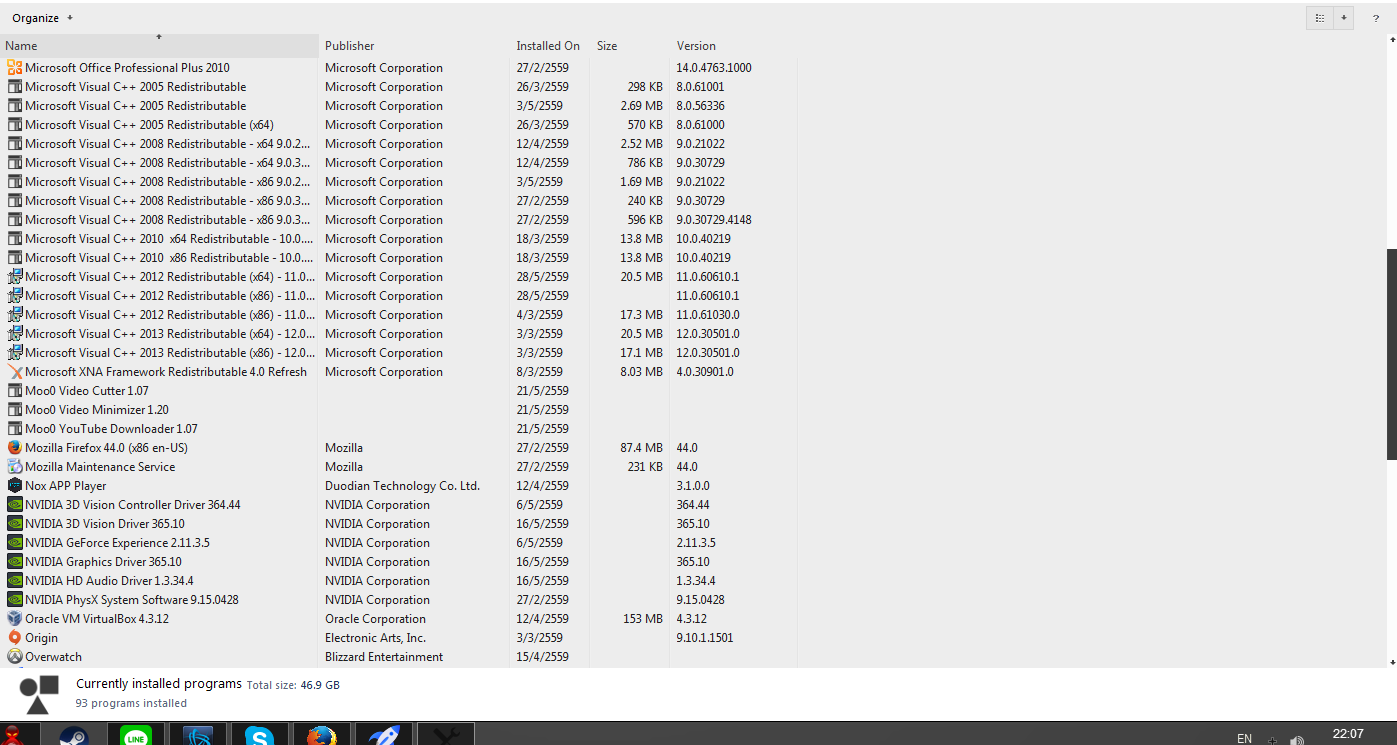Sort programs by the Name column header
Screen dimensions: 1397x745
[160, 46]
